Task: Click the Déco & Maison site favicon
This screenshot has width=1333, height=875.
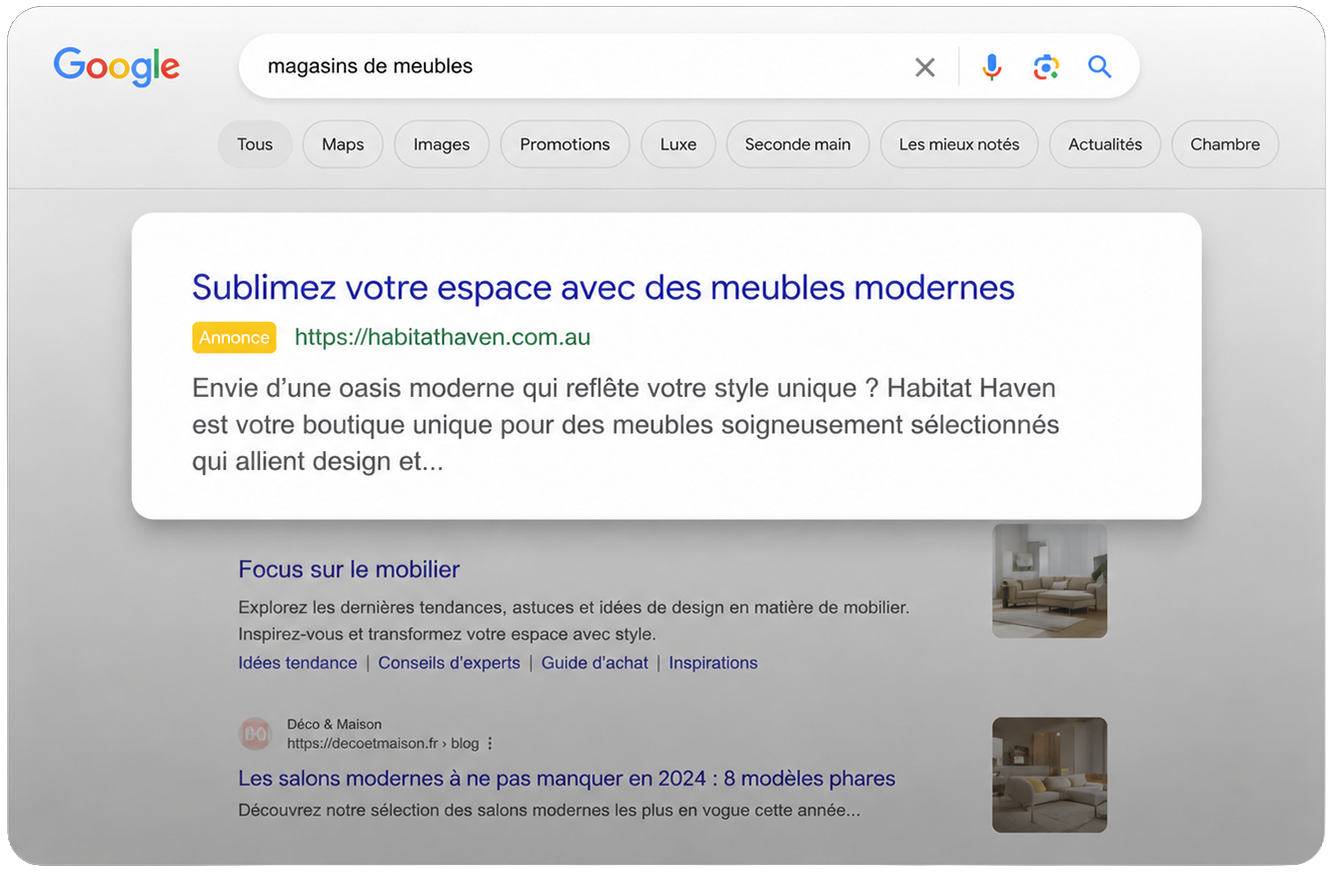Action: tap(255, 734)
